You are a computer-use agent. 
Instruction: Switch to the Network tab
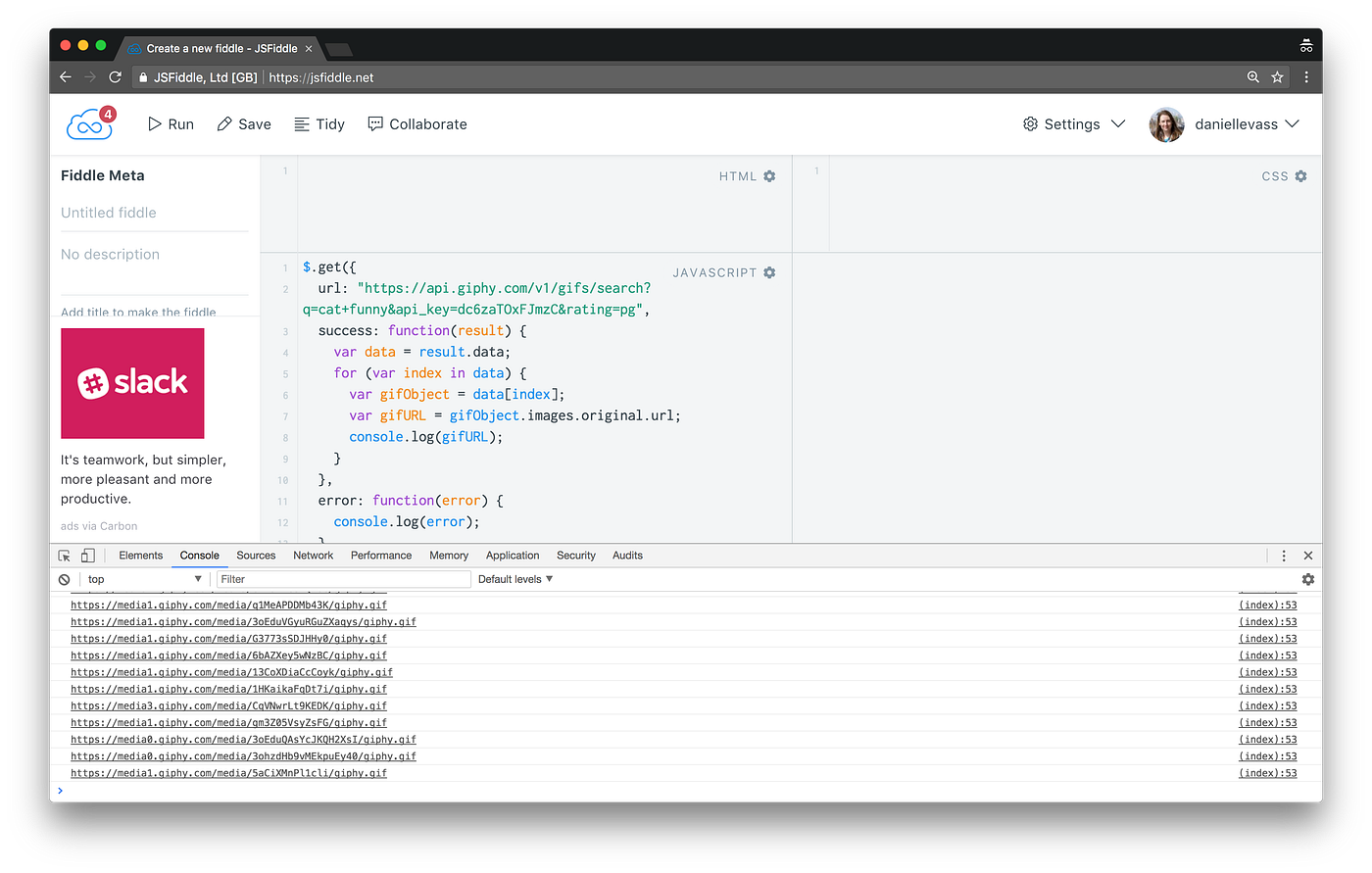coord(313,555)
